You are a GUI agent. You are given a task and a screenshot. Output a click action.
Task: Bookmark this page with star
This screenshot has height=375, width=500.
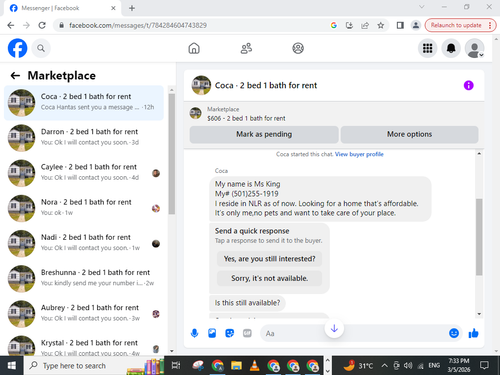tap(380, 25)
